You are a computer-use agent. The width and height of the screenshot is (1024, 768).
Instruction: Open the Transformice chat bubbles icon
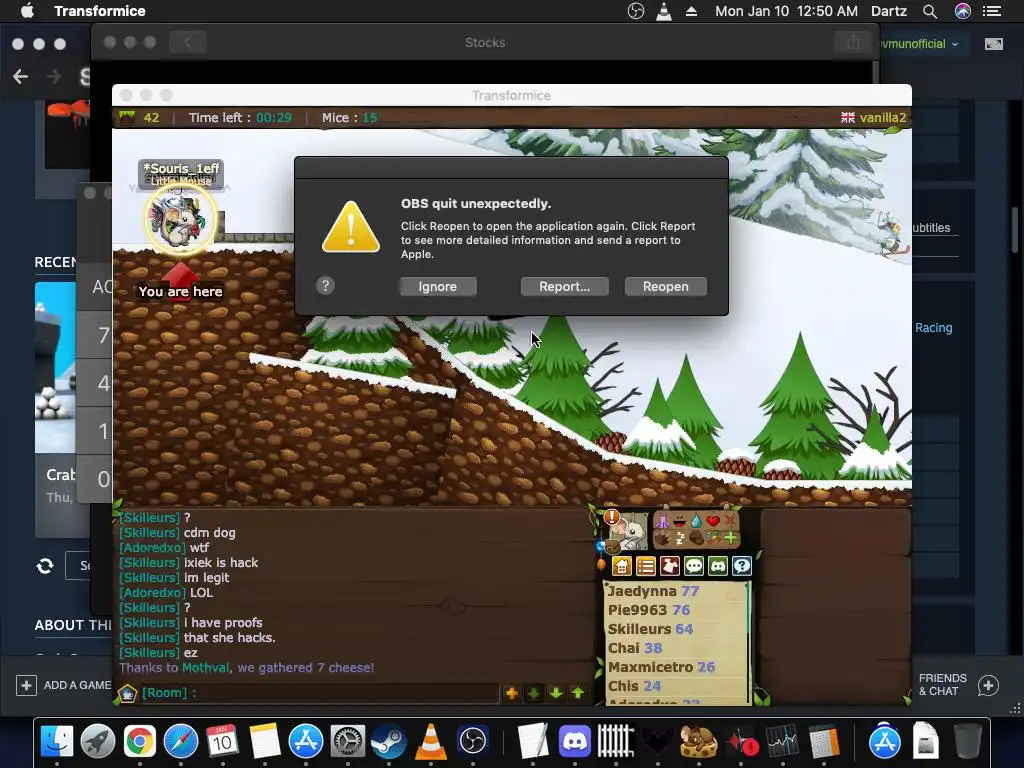[x=694, y=566]
